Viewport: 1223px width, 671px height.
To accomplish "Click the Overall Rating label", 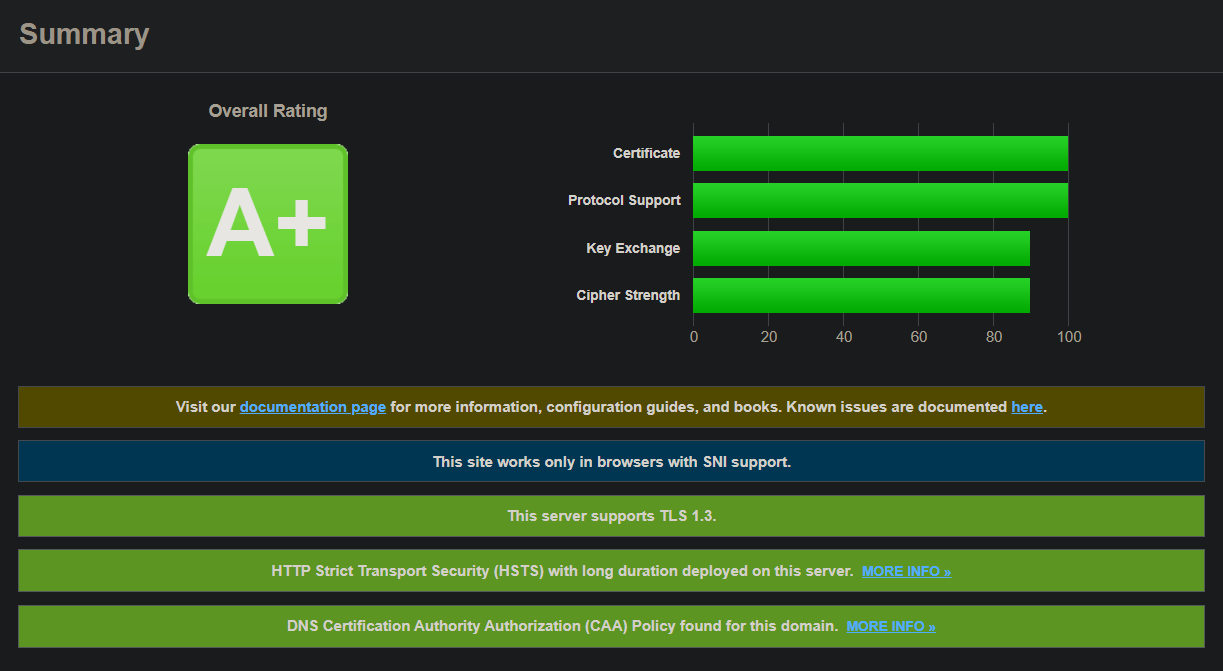I will [x=267, y=110].
